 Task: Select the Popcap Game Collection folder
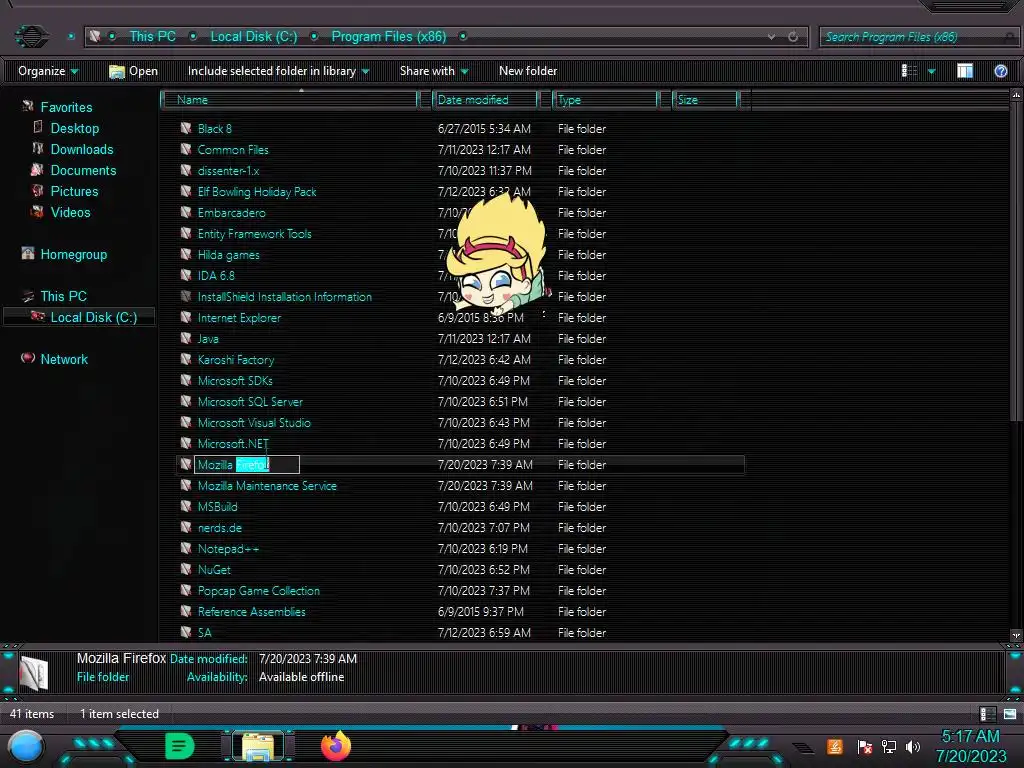pos(259,590)
